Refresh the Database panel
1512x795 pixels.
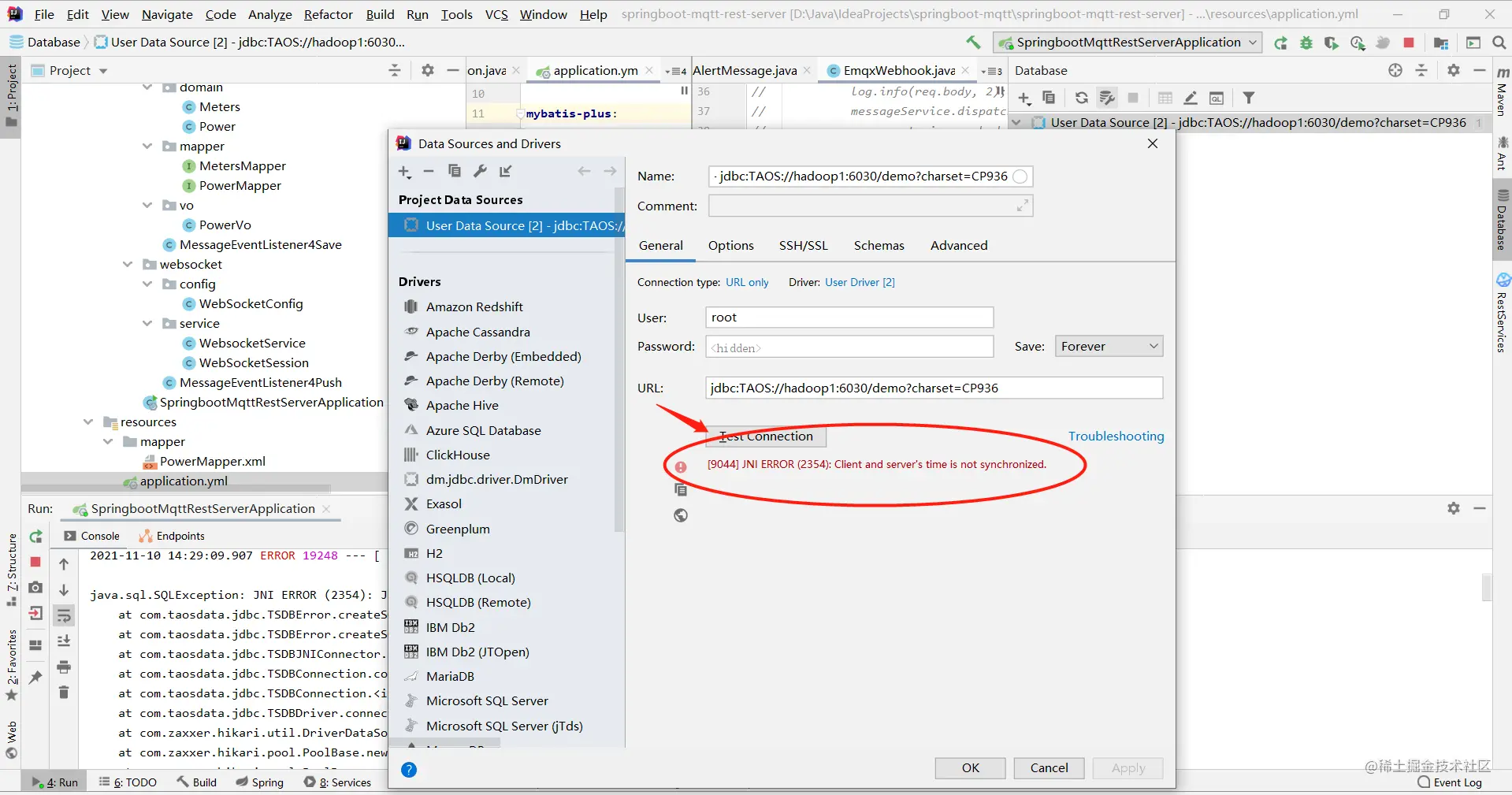(x=1081, y=98)
